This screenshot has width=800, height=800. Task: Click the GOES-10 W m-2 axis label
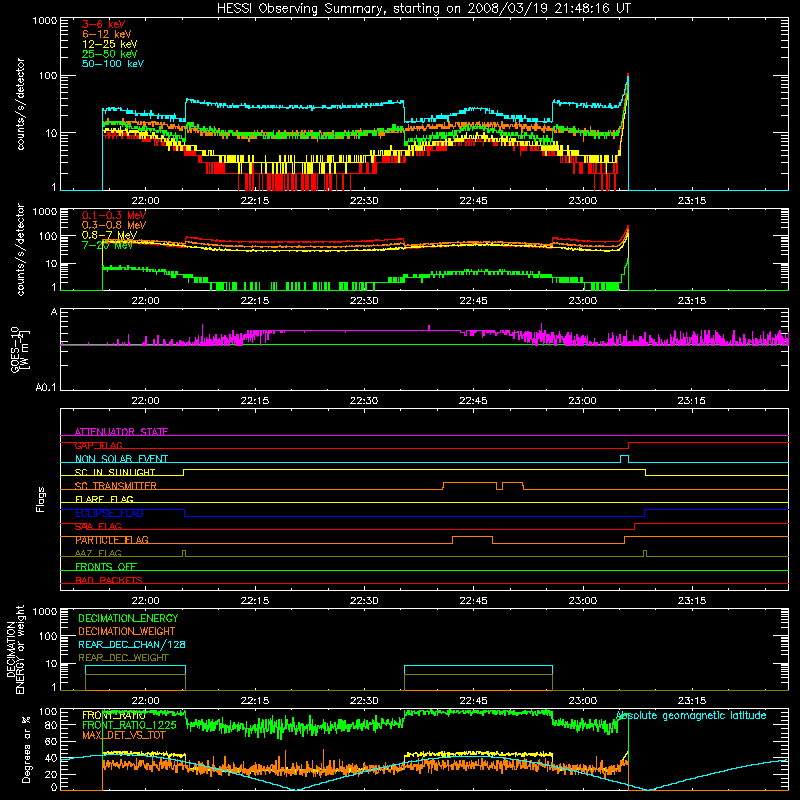(x=20, y=349)
